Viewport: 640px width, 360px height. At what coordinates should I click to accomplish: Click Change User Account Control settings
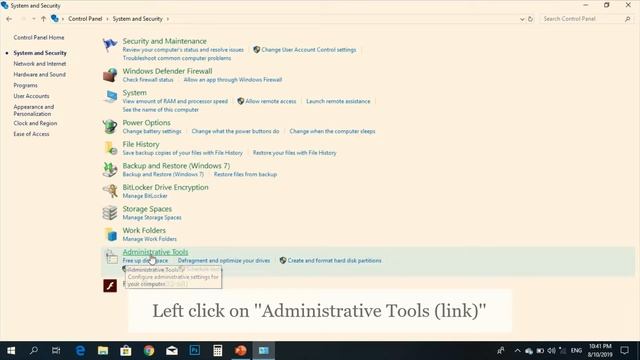309,50
